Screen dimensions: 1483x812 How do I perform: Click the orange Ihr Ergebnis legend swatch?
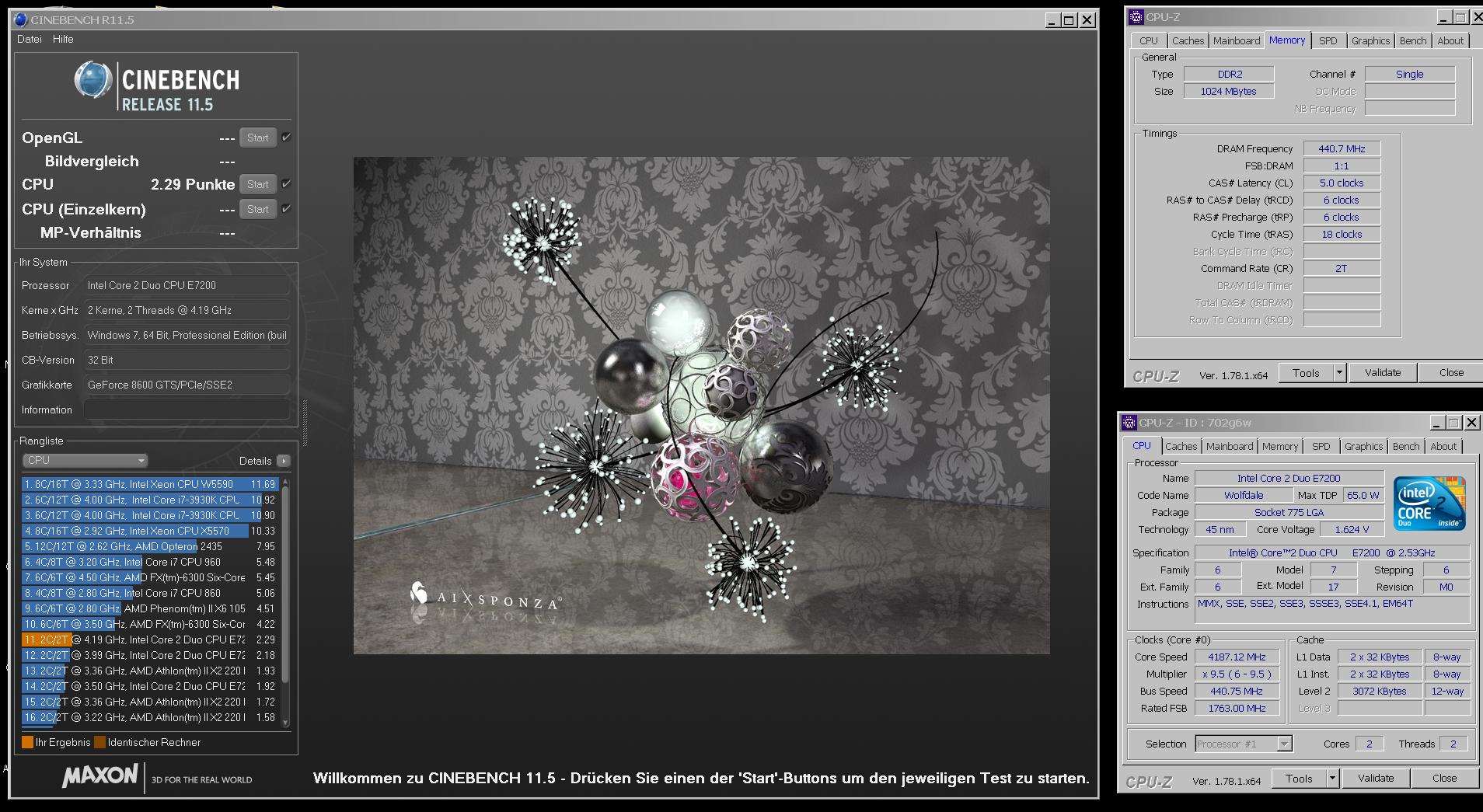click(28, 742)
